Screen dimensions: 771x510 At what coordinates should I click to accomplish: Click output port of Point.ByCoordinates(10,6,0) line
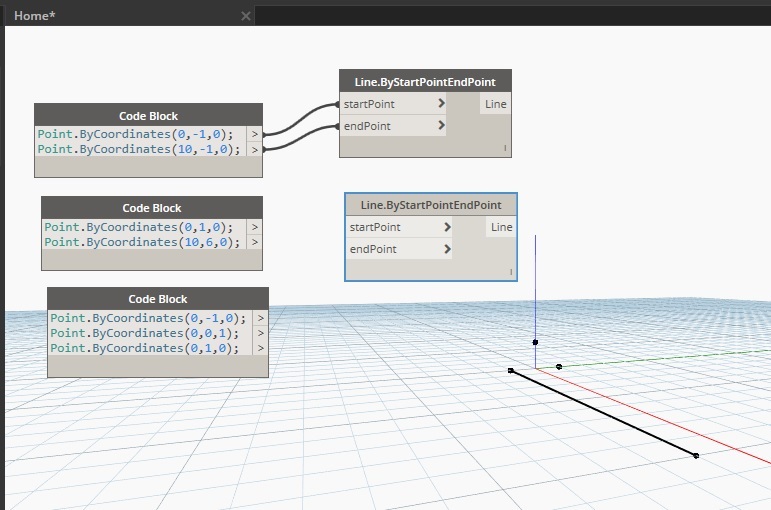pos(255,242)
